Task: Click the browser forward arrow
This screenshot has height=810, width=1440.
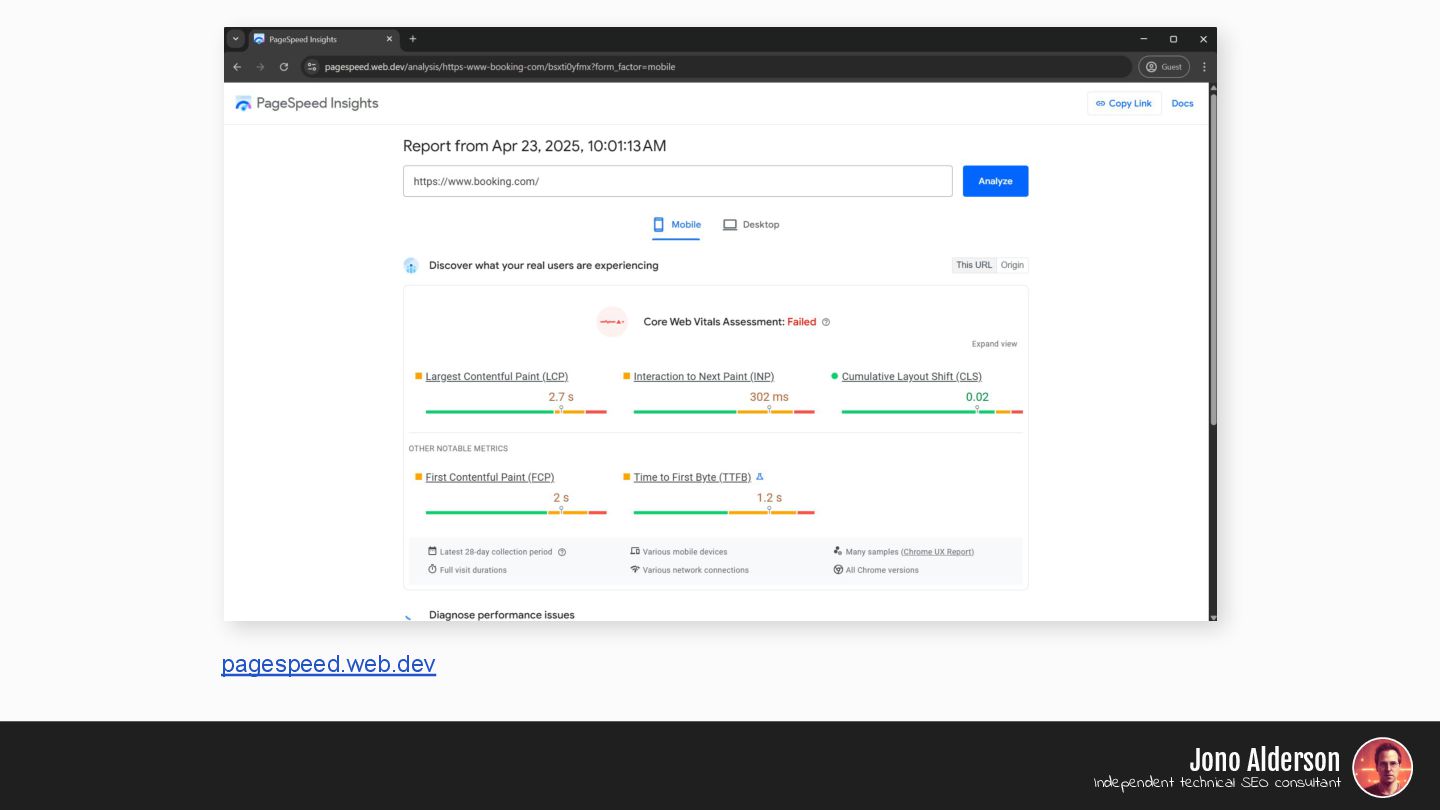Action: (x=260, y=67)
